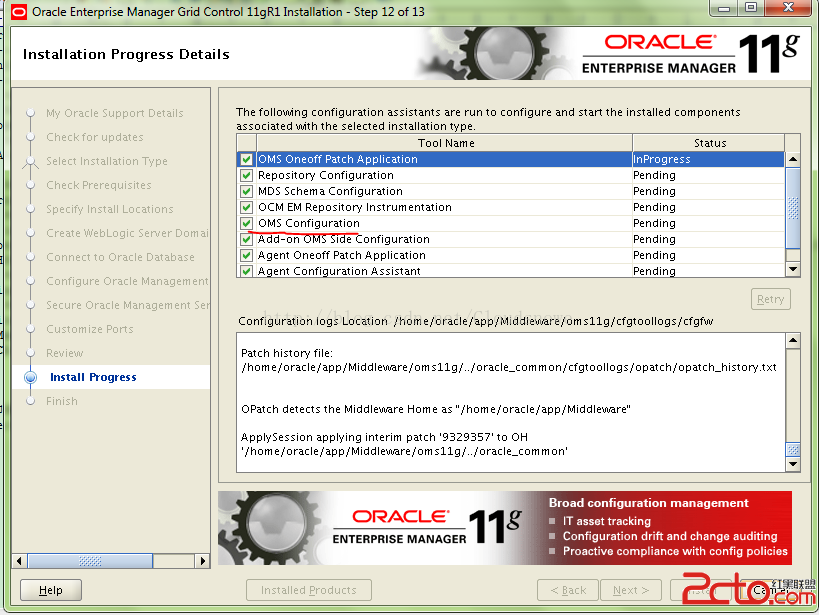The image size is (819, 615).
Task: Click the log panel scrollbar thumb
Action: pyautogui.click(x=793, y=449)
